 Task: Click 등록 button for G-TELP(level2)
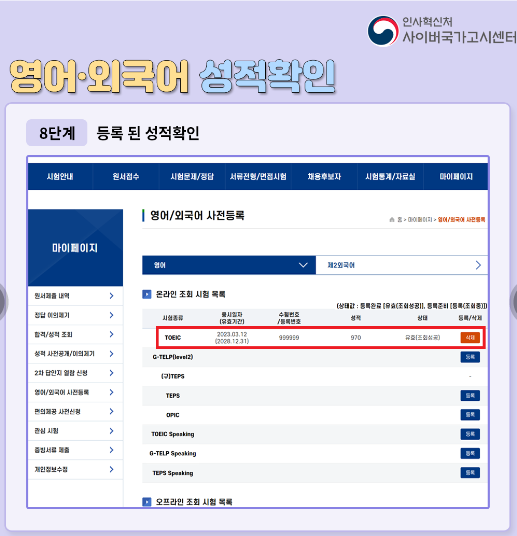(470, 357)
